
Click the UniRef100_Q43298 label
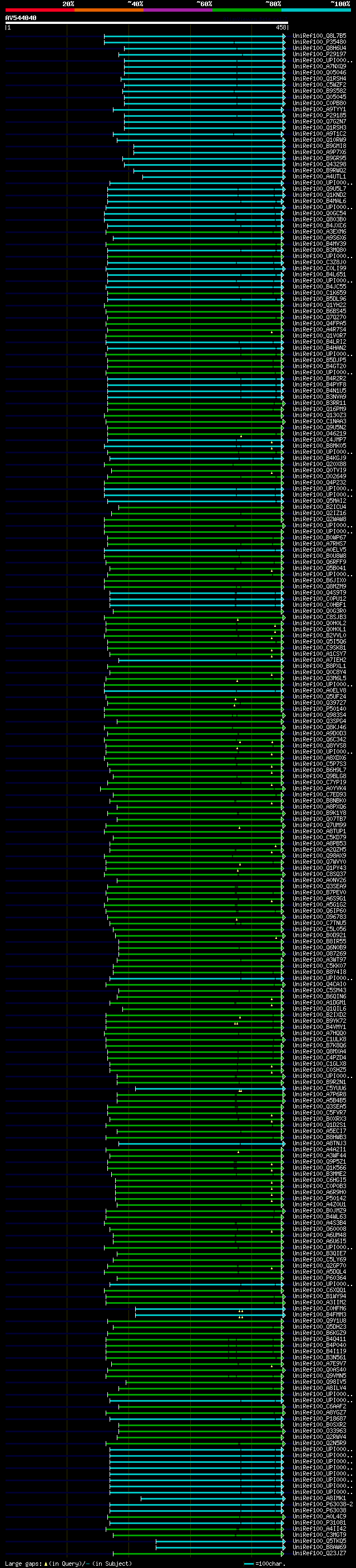click(319, 164)
